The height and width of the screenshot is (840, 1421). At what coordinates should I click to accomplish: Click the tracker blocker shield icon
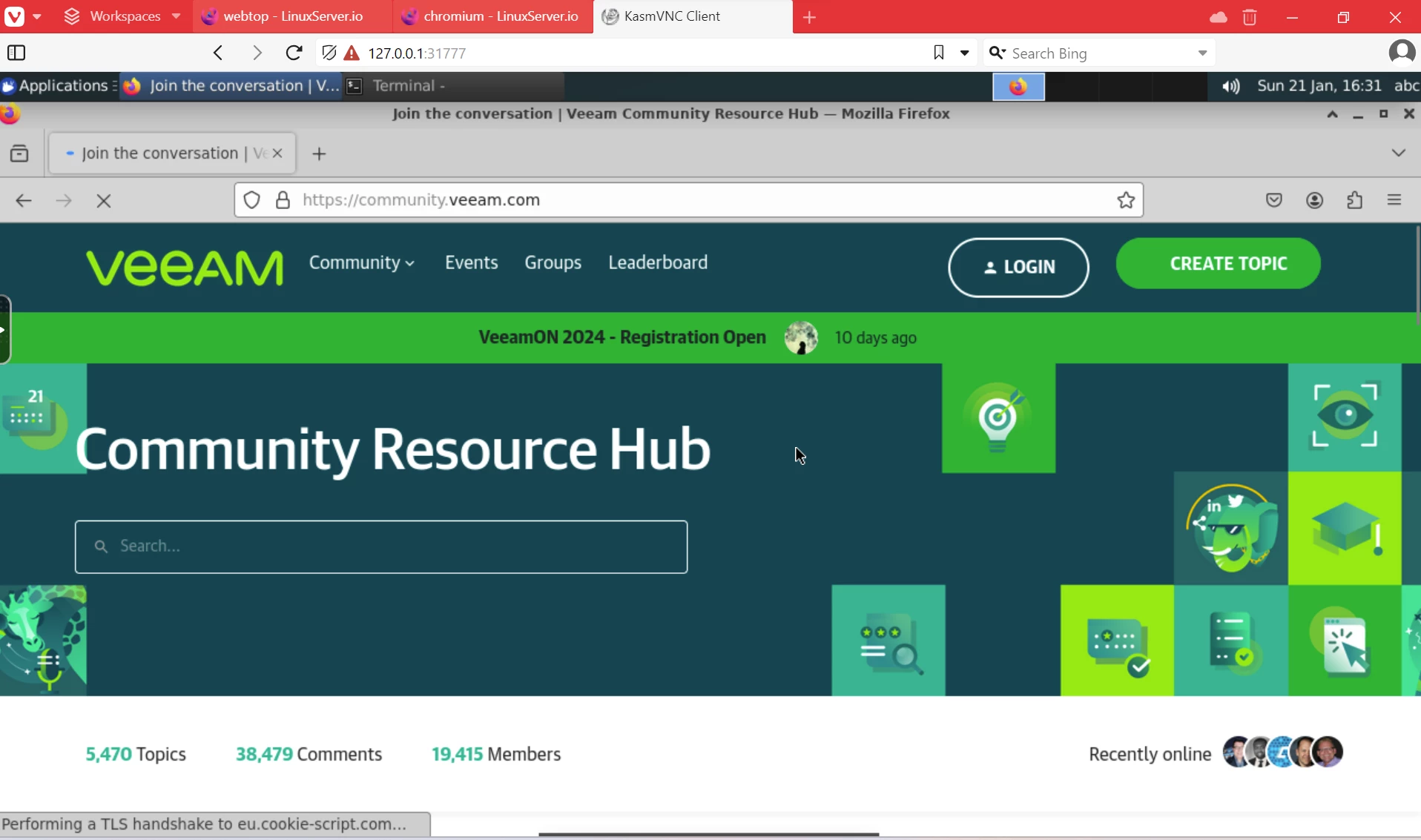tap(329, 53)
